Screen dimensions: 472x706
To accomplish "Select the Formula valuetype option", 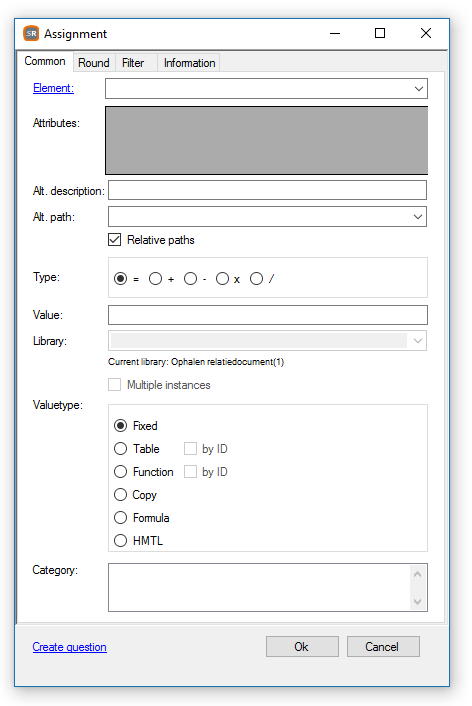I will [120, 517].
